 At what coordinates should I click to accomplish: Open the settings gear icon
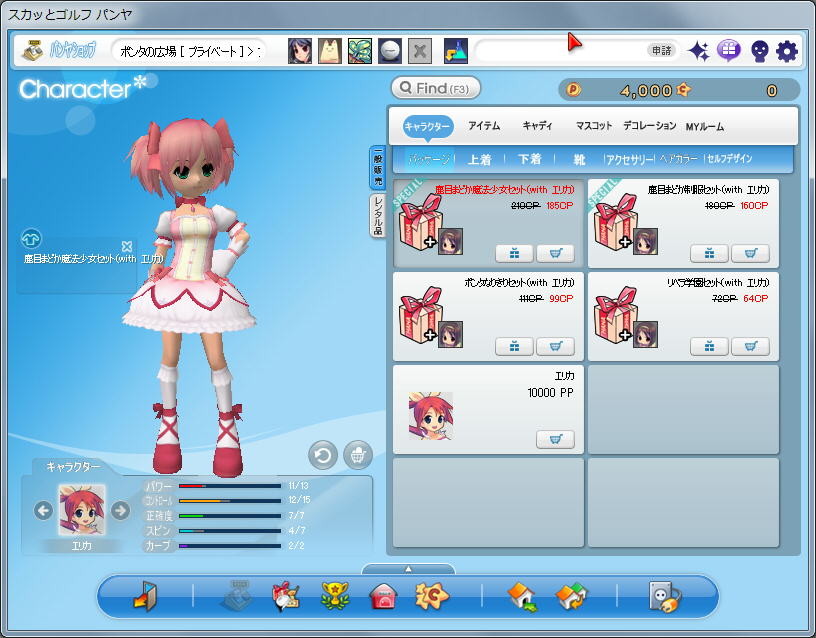787,52
